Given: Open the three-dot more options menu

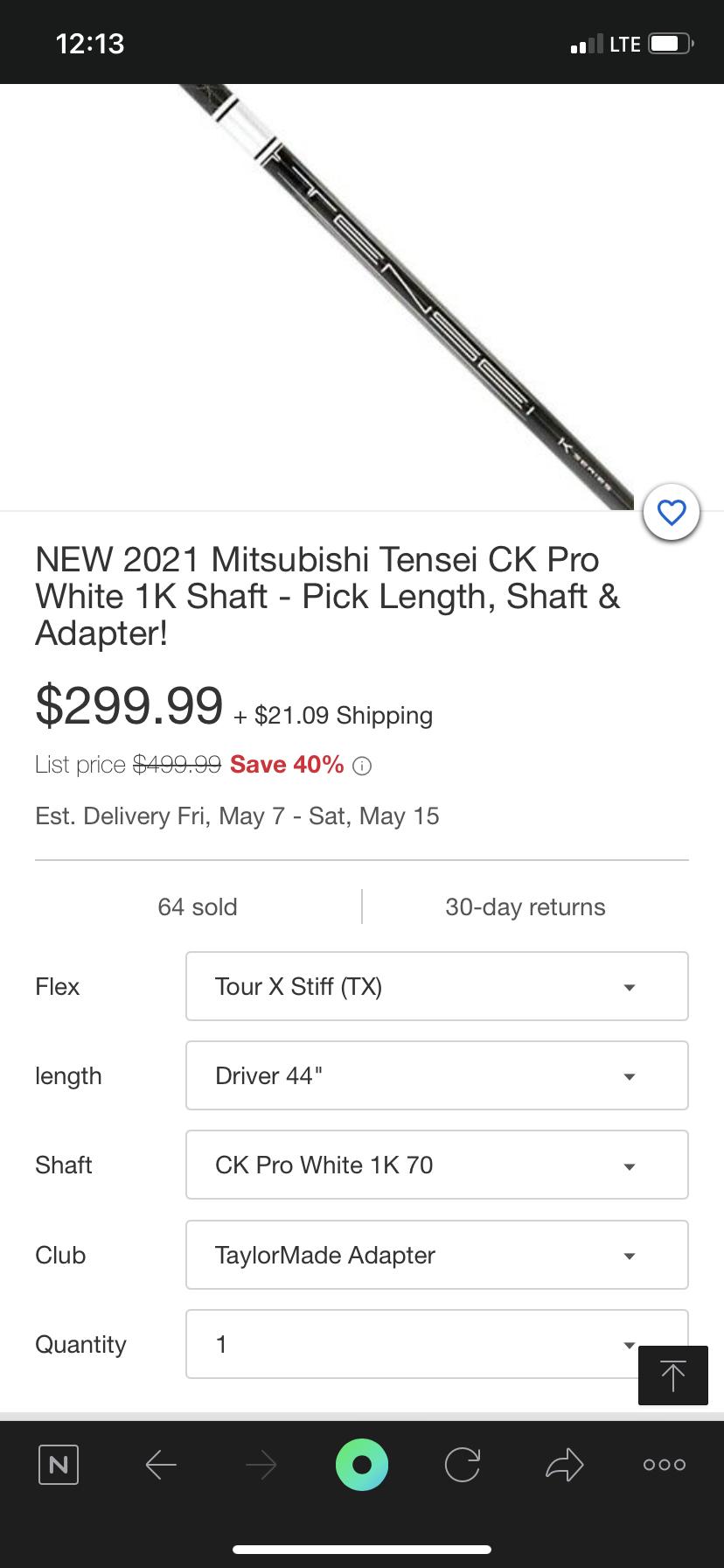Looking at the screenshot, I should pyautogui.click(x=665, y=1464).
